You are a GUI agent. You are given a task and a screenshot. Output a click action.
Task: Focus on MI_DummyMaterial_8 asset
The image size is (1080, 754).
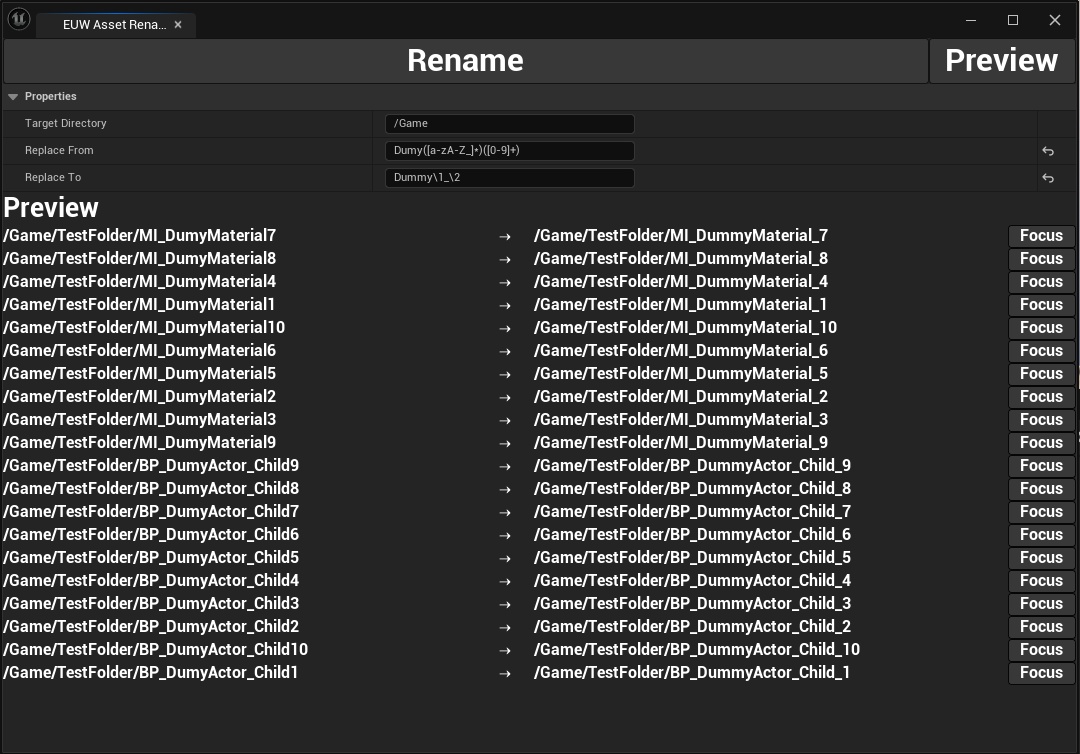coord(1041,258)
